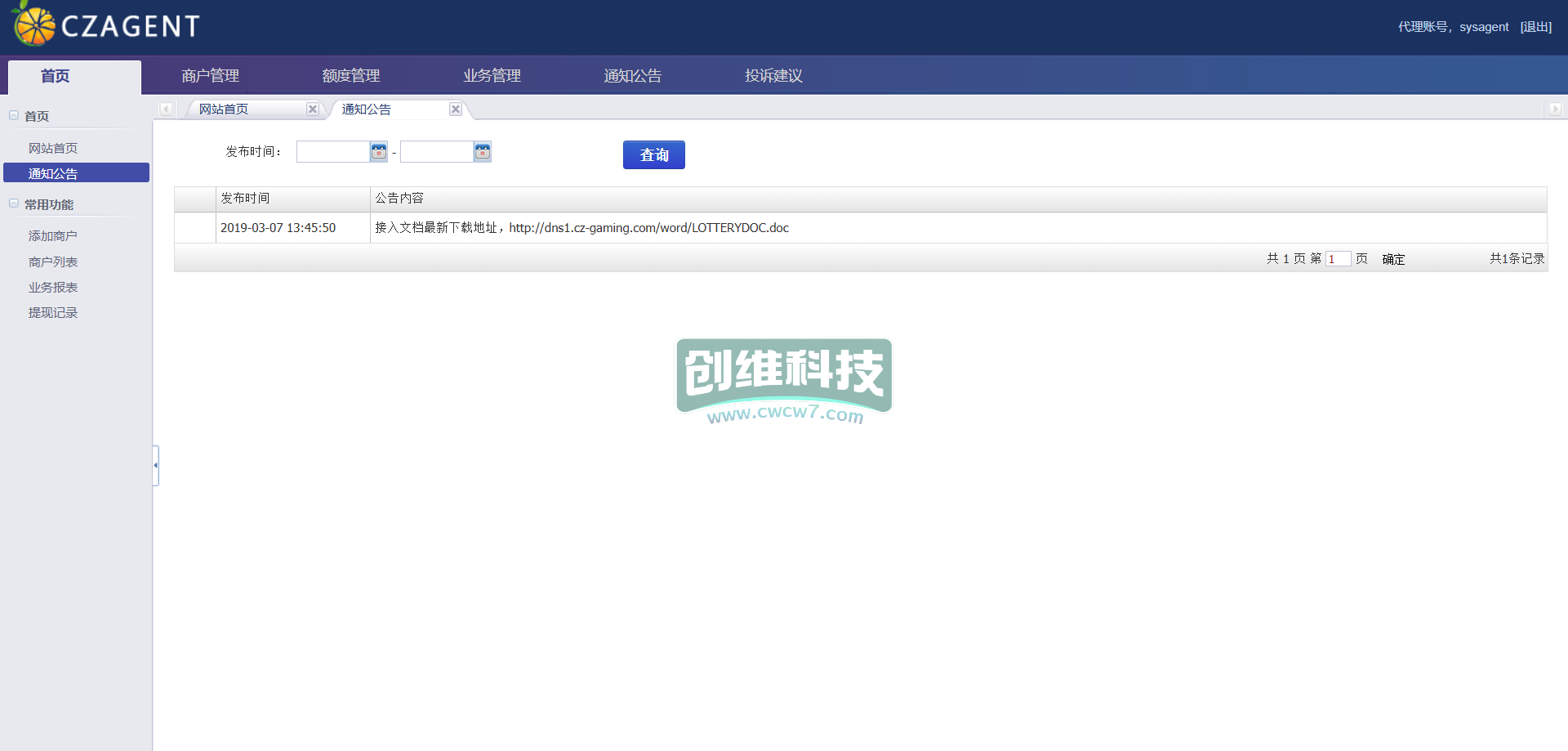Collapse the 首页 sidebar group
The image size is (1568, 751).
14,115
